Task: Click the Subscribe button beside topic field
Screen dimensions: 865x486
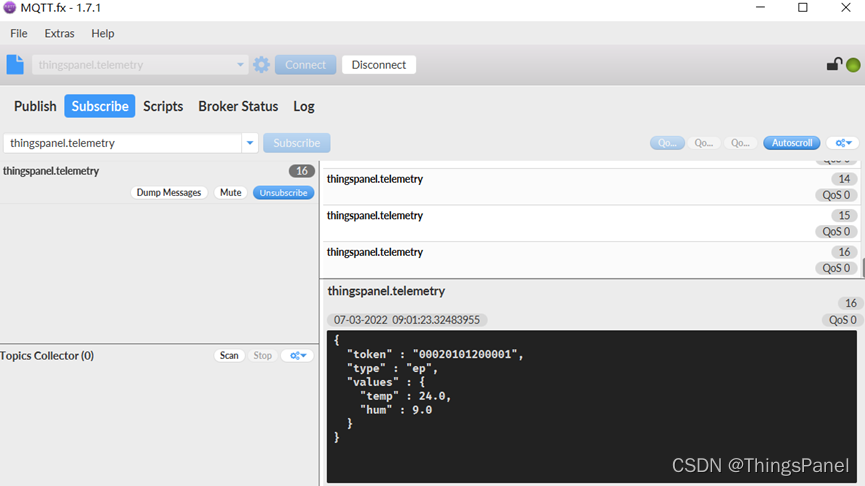Action: [x=297, y=143]
